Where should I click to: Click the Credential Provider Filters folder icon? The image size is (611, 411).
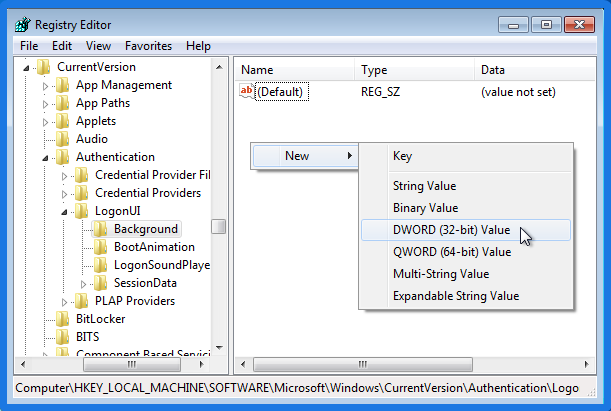(x=81, y=175)
